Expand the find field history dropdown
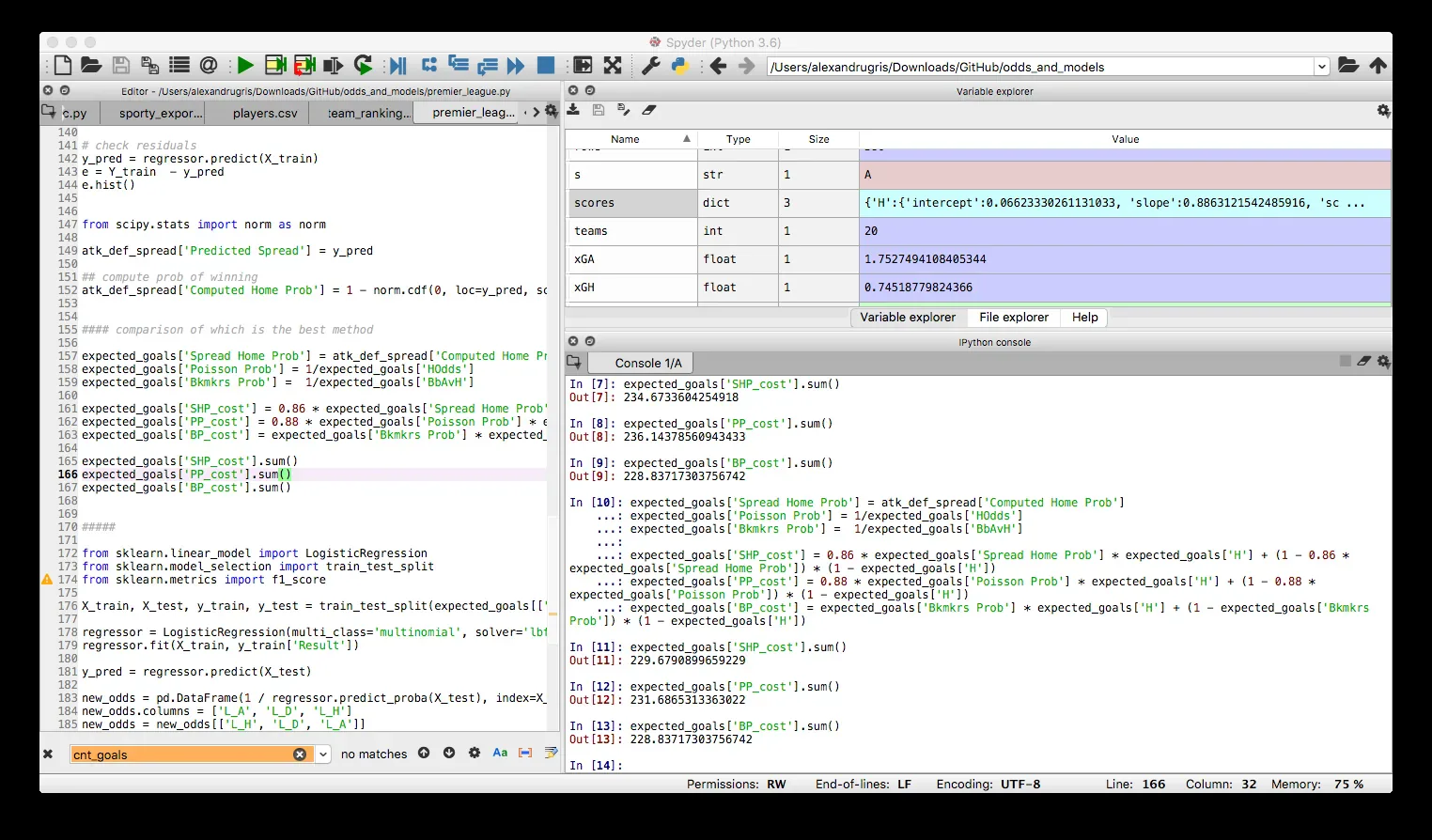The width and height of the screenshot is (1432, 840). (x=323, y=754)
